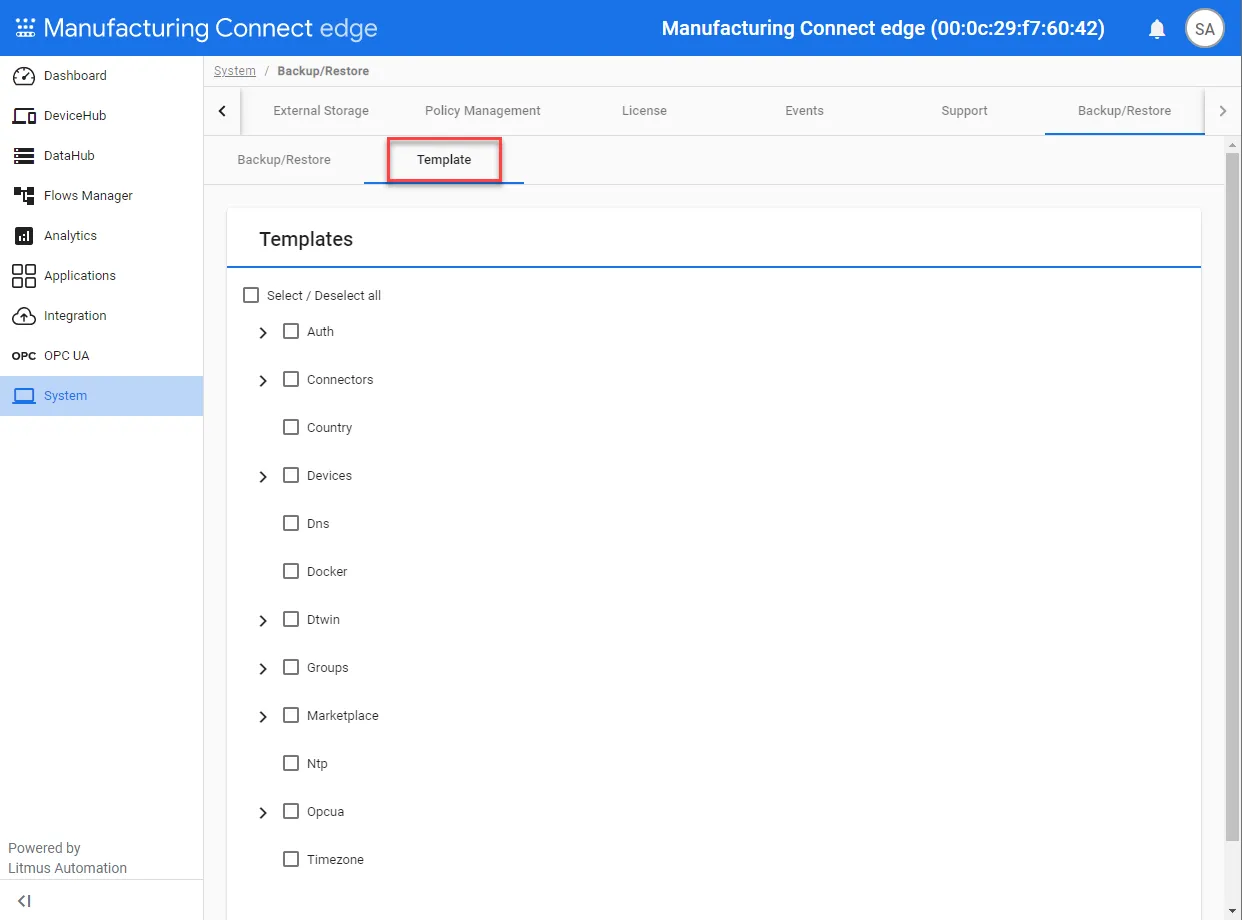This screenshot has width=1242, height=920.
Task: Click the Analytics chart icon
Action: point(24,236)
